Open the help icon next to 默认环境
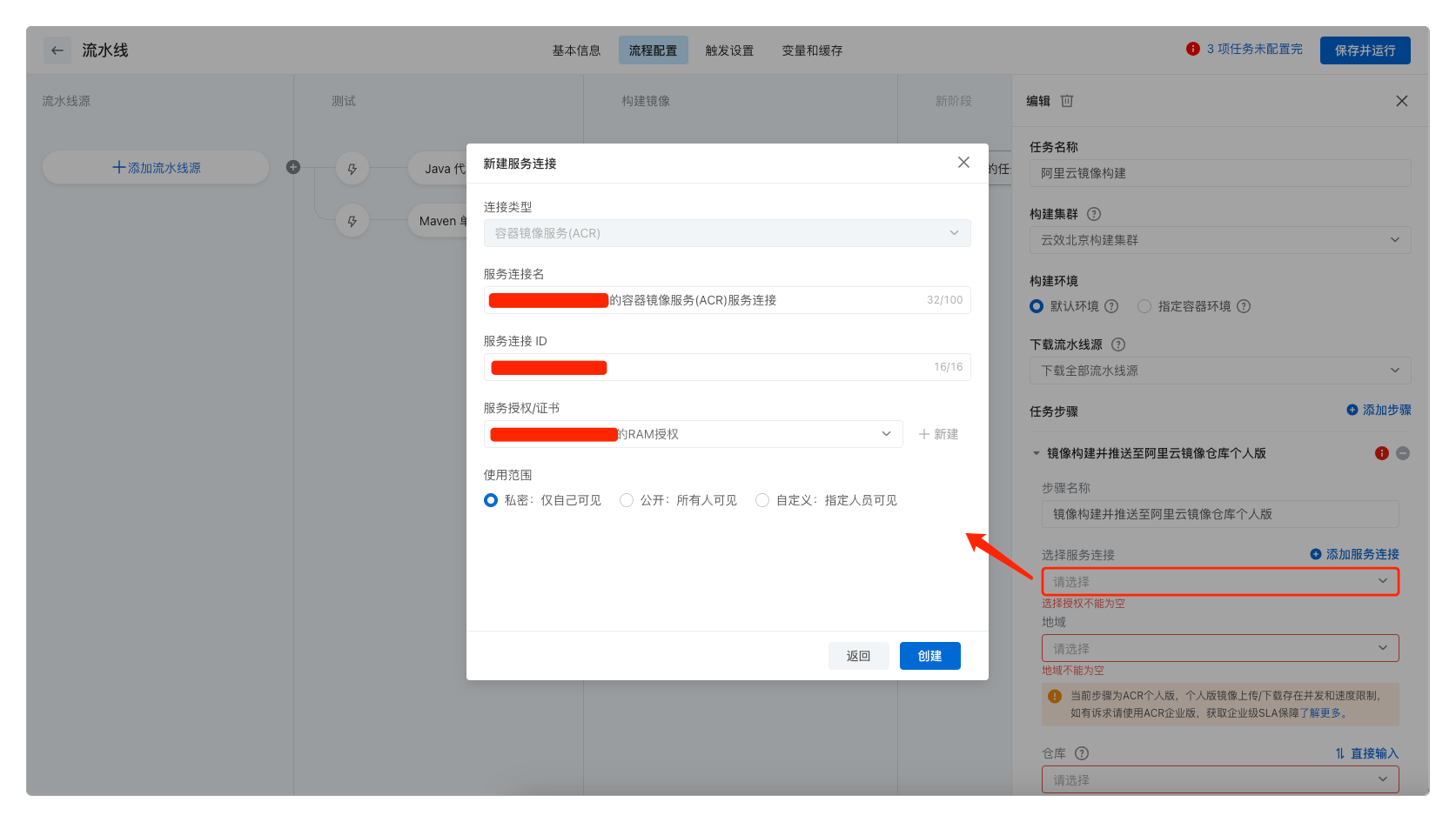The width and height of the screenshot is (1456, 822). coord(1111,306)
